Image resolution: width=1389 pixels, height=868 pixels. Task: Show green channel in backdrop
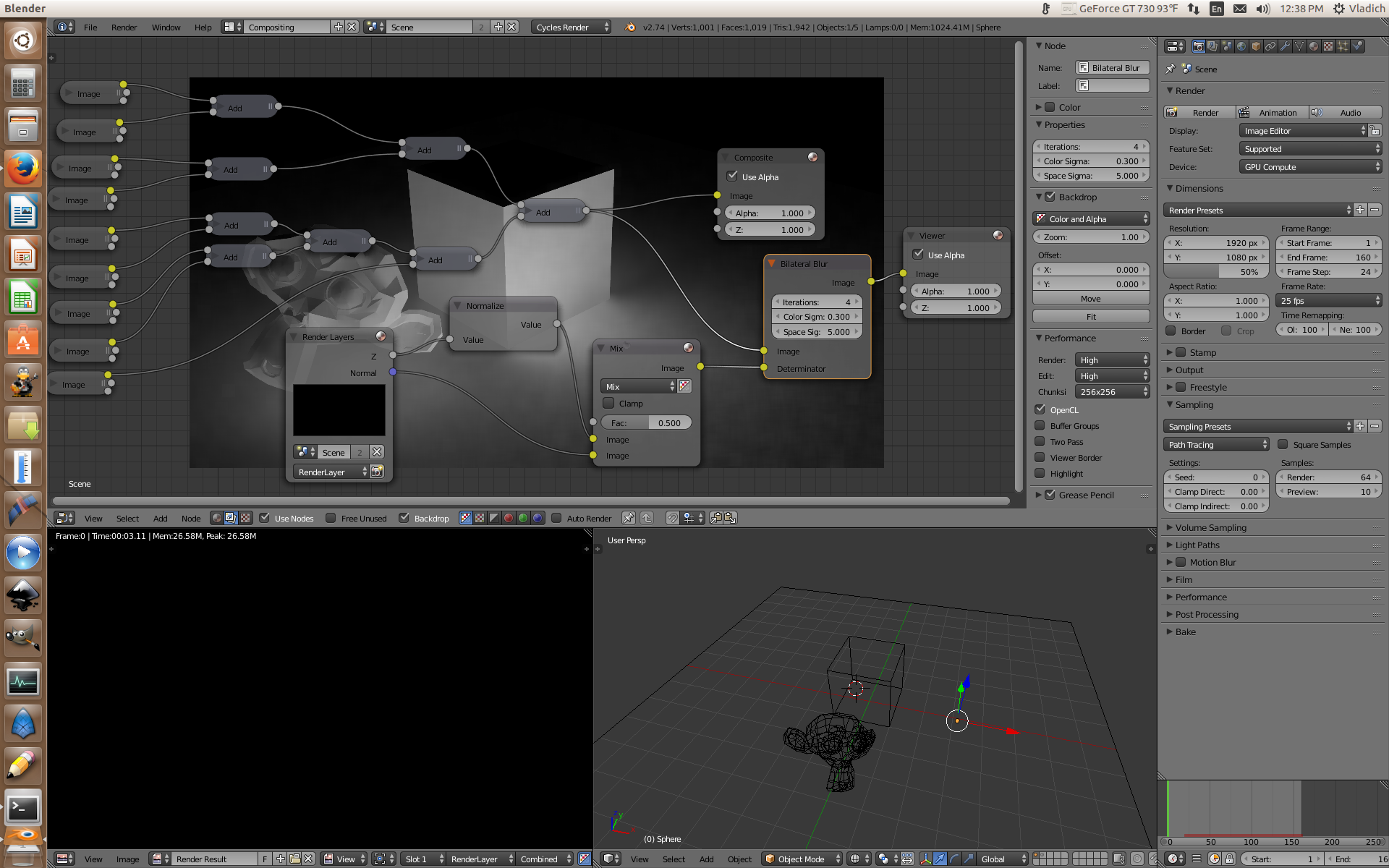523,518
